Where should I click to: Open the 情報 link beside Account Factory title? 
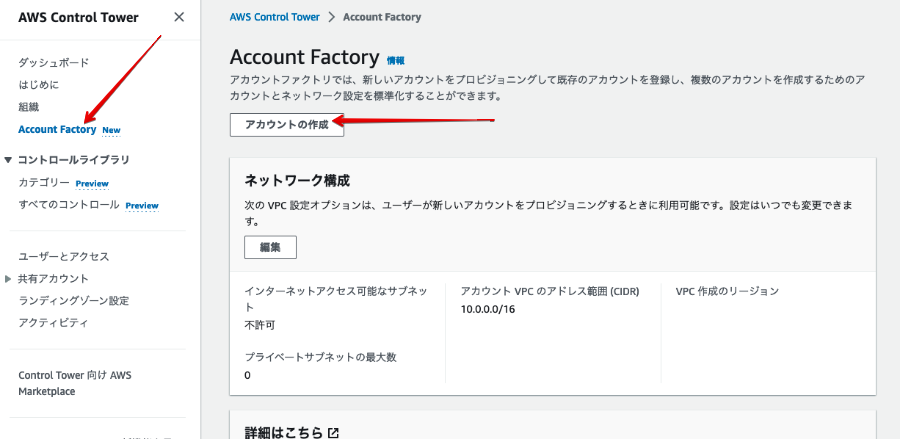[x=395, y=60]
